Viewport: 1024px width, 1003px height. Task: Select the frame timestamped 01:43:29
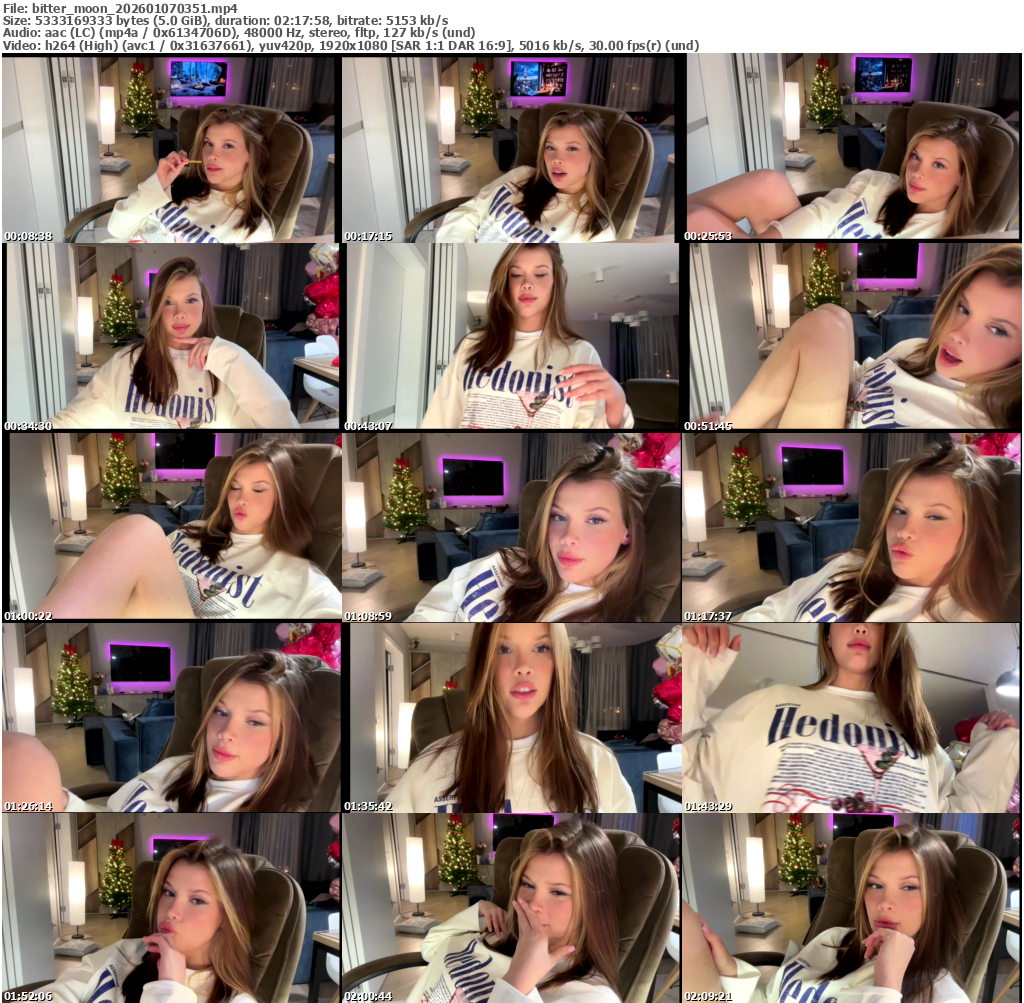852,717
